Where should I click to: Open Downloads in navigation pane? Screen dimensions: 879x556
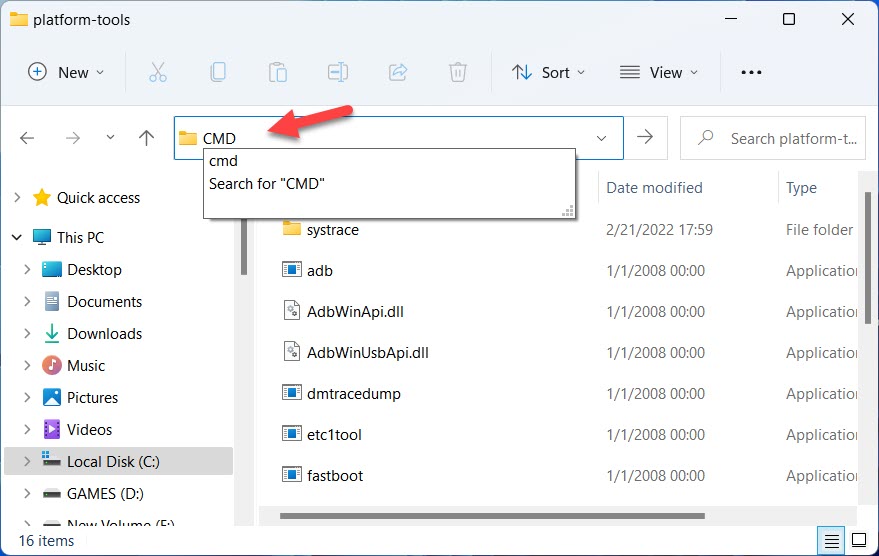(105, 333)
